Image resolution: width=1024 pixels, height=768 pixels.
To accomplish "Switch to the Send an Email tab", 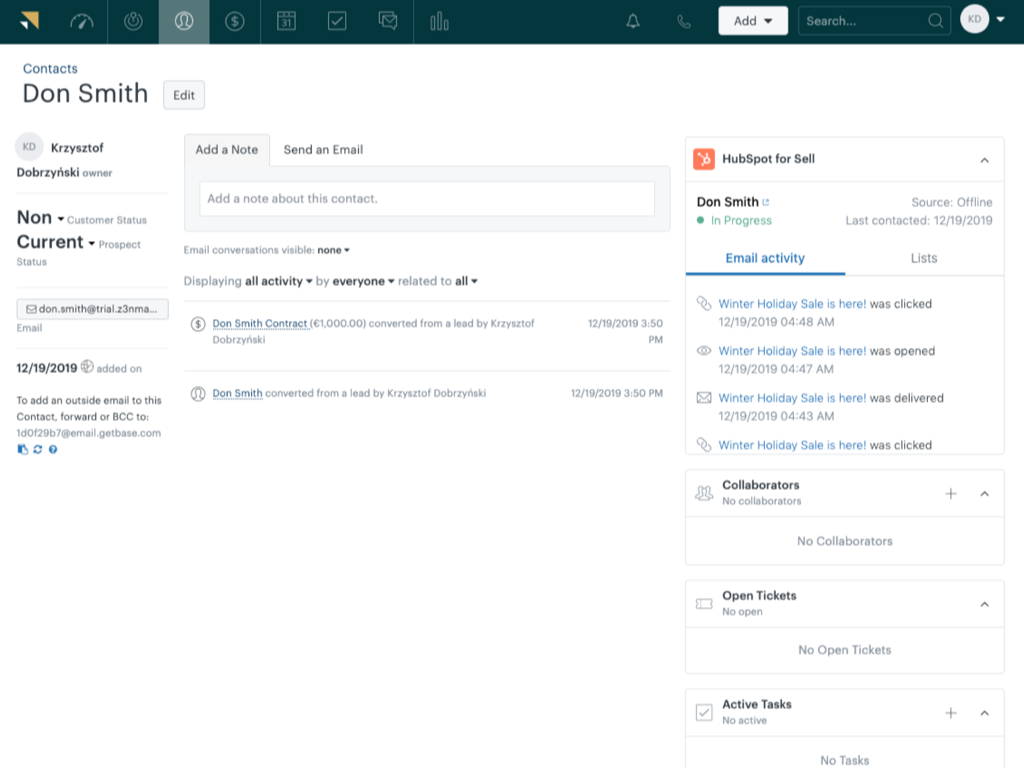I will pos(323,149).
